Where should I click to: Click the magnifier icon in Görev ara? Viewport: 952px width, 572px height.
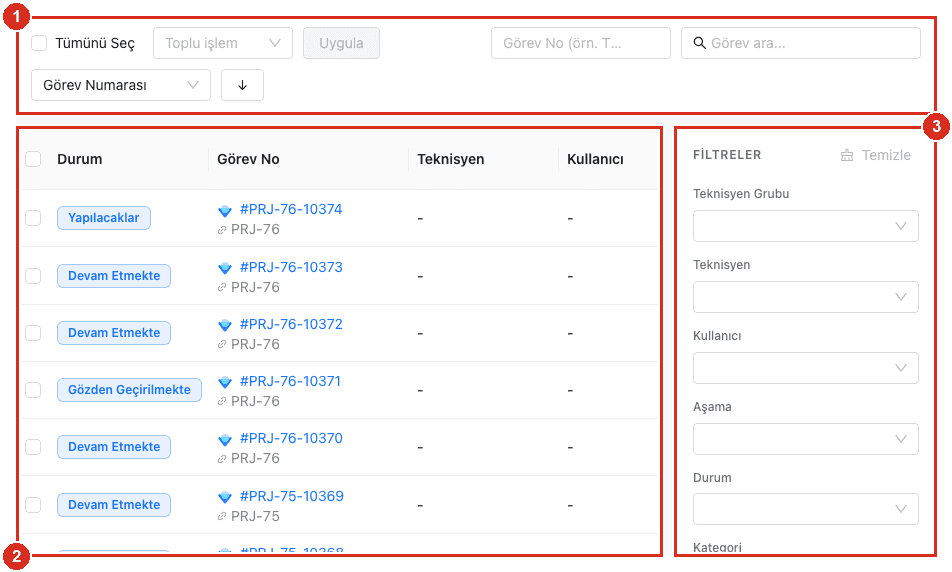pos(699,43)
